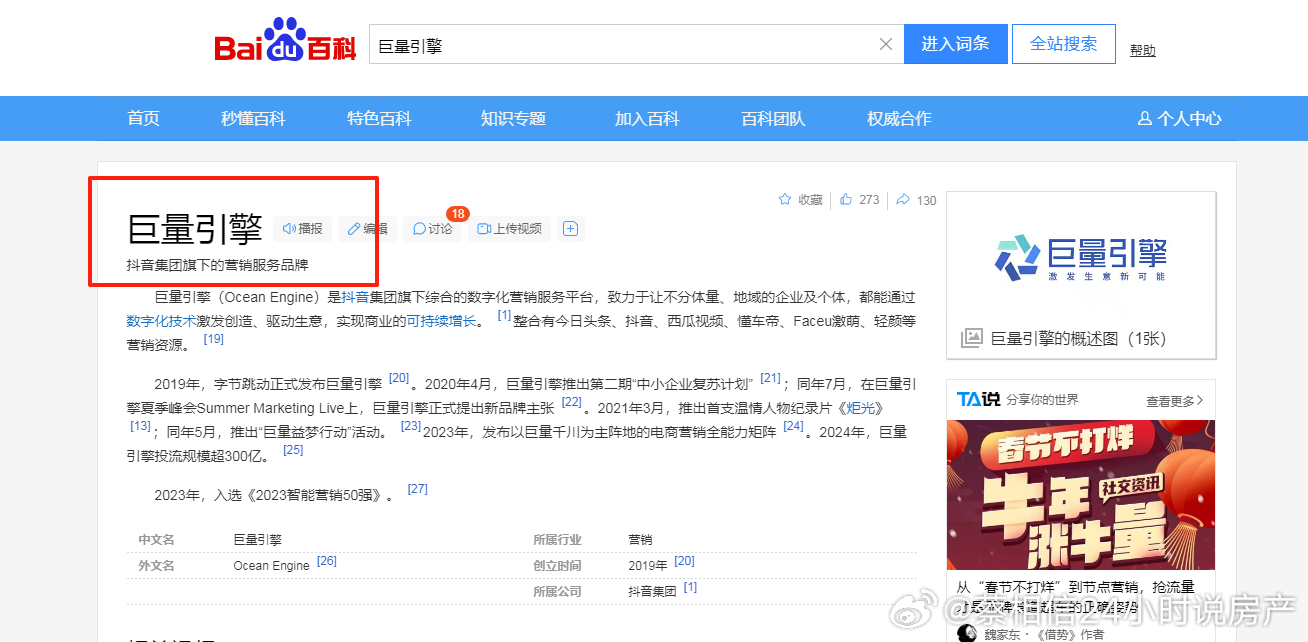Click the plus icon next to 上传视频

click(571, 229)
